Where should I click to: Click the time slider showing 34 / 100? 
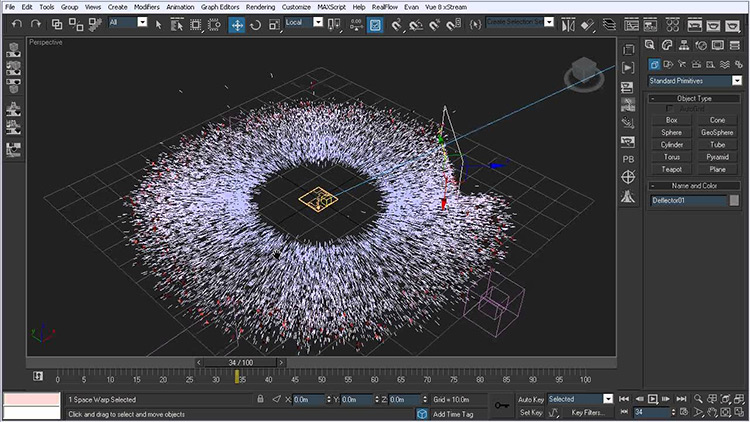point(241,363)
